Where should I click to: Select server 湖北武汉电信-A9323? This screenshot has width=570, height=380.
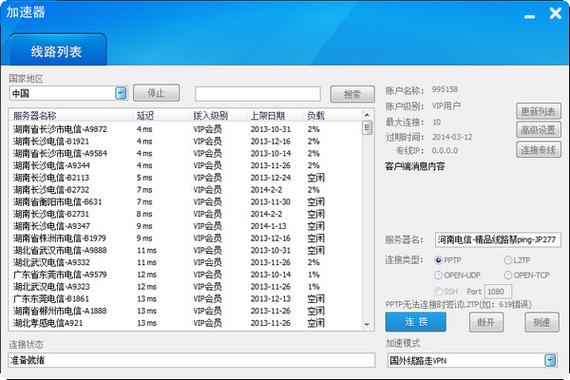click(x=185, y=287)
